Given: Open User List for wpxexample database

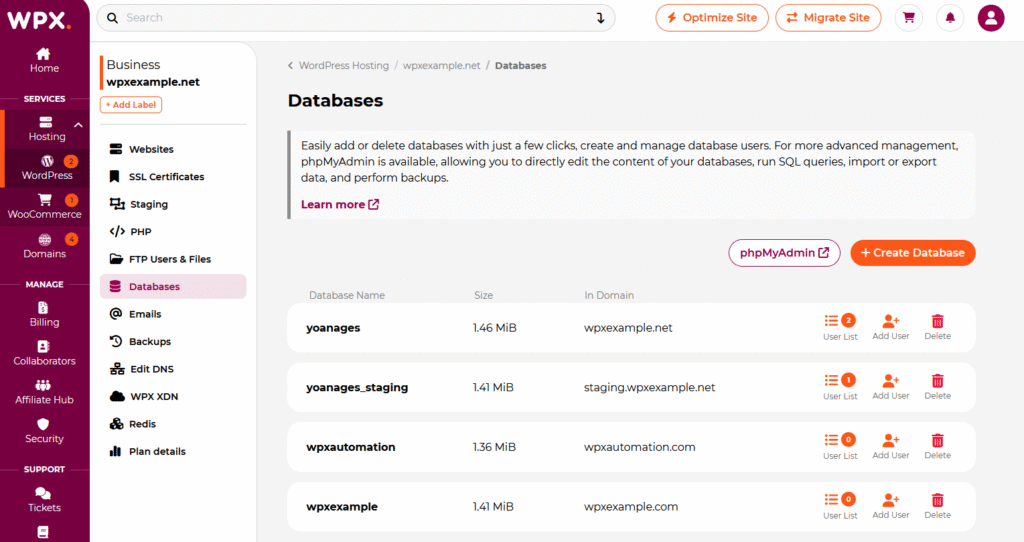Looking at the screenshot, I should [x=840, y=506].
